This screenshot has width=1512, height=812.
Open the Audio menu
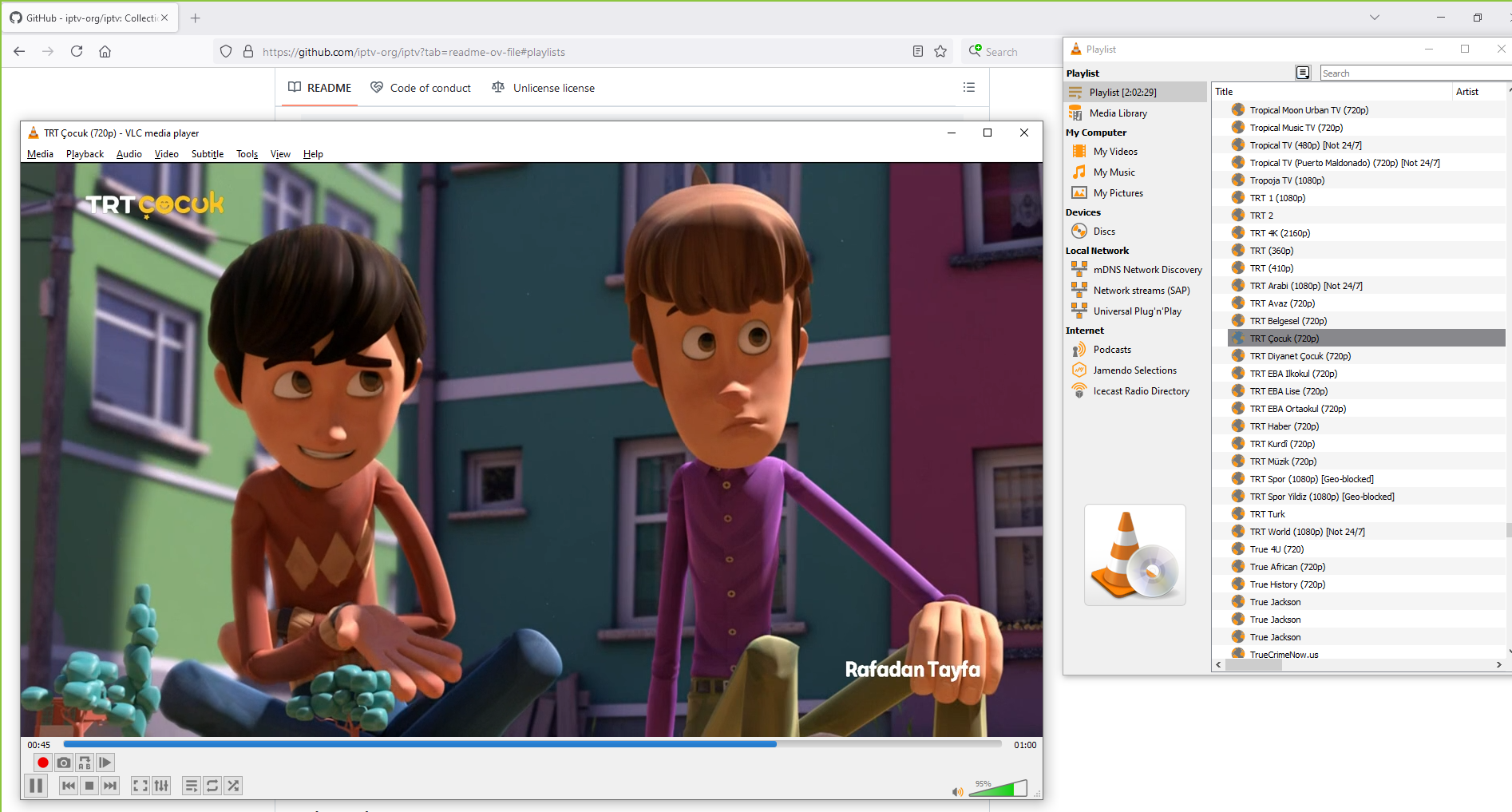pyautogui.click(x=129, y=154)
